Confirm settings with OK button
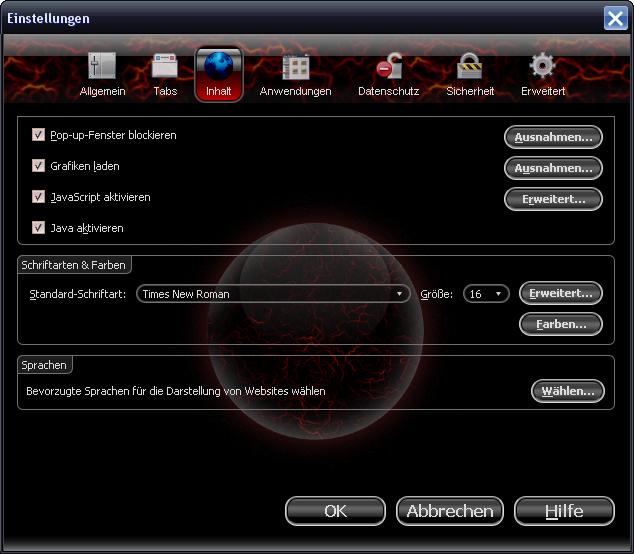The height and width of the screenshot is (554, 634). pyautogui.click(x=335, y=511)
